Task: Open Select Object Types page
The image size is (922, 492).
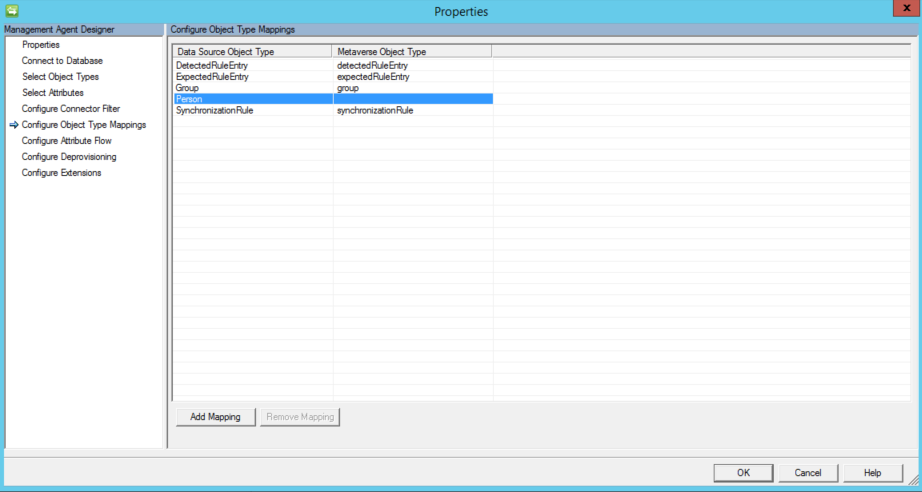Action: (x=61, y=76)
